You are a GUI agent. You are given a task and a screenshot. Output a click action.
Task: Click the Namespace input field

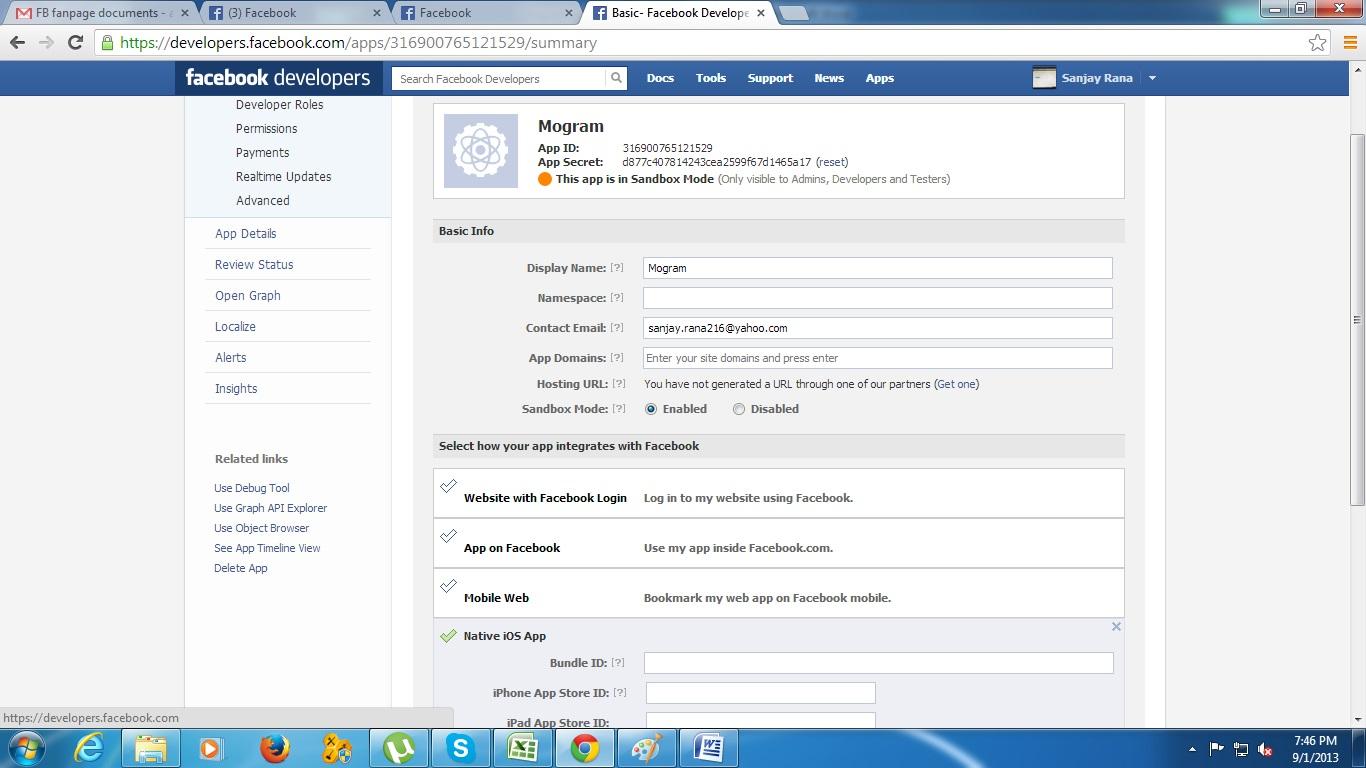pos(878,298)
